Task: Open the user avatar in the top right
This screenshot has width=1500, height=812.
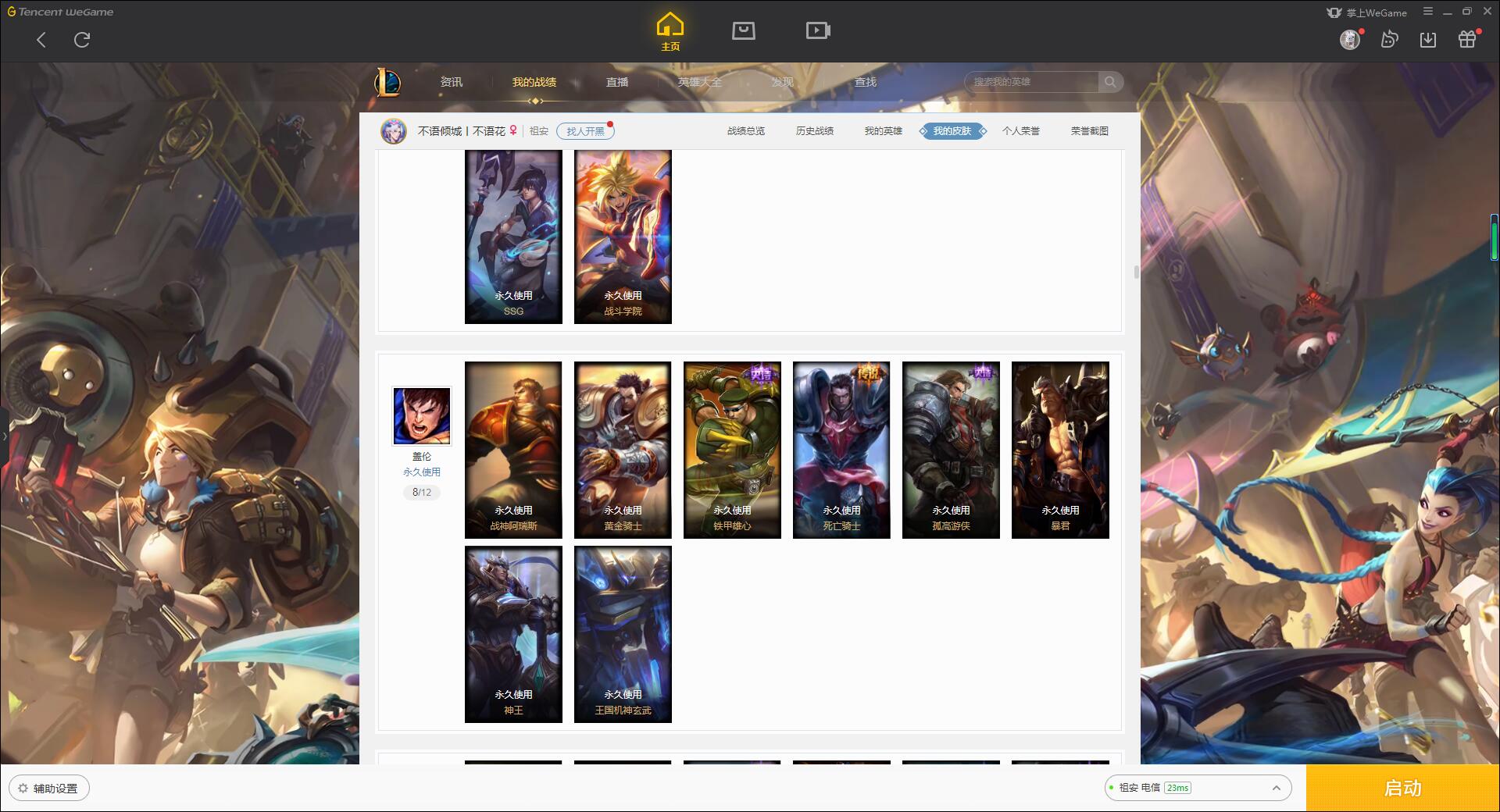Action: [1350, 39]
